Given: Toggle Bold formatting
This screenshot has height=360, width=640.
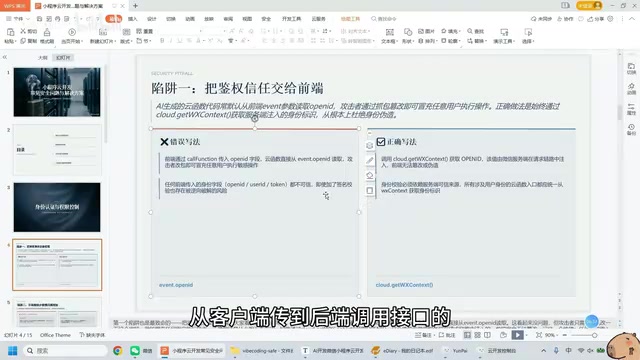Looking at the screenshot, I should 162,41.
